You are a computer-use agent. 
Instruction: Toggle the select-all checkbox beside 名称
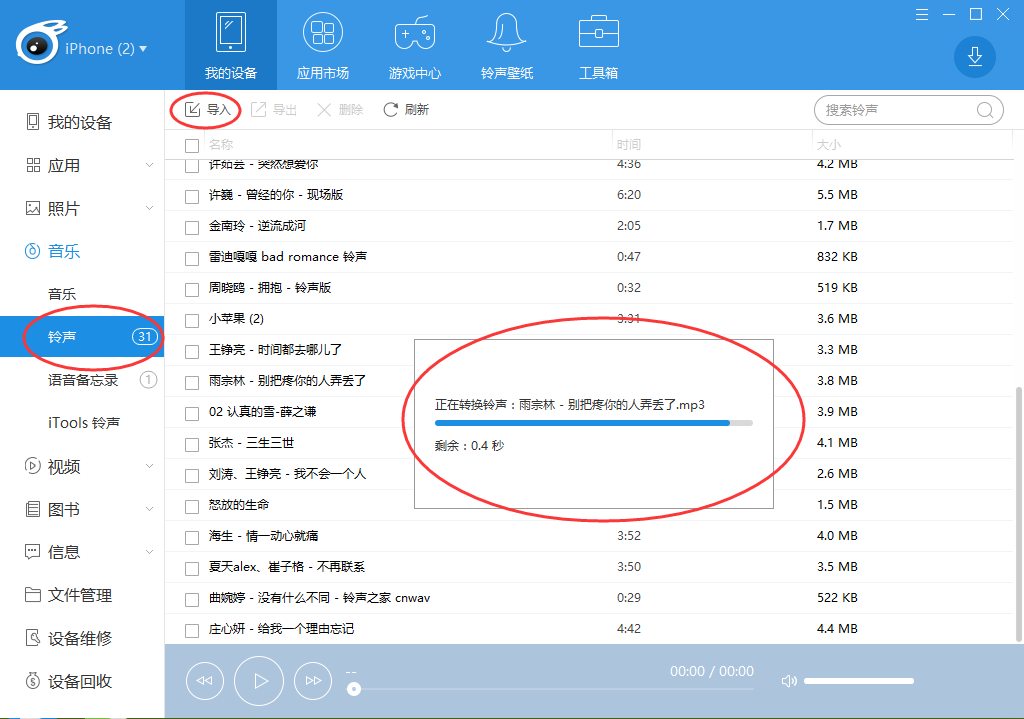[192, 145]
